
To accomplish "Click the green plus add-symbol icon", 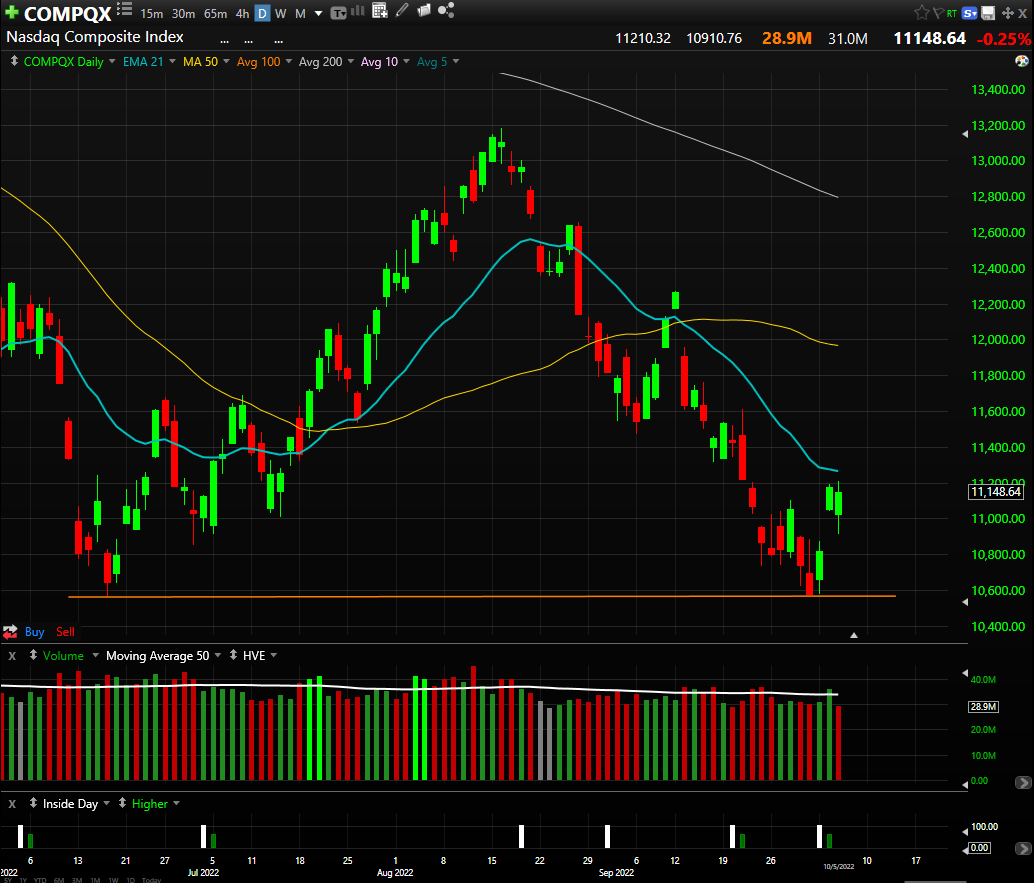I will click(x=11, y=13).
